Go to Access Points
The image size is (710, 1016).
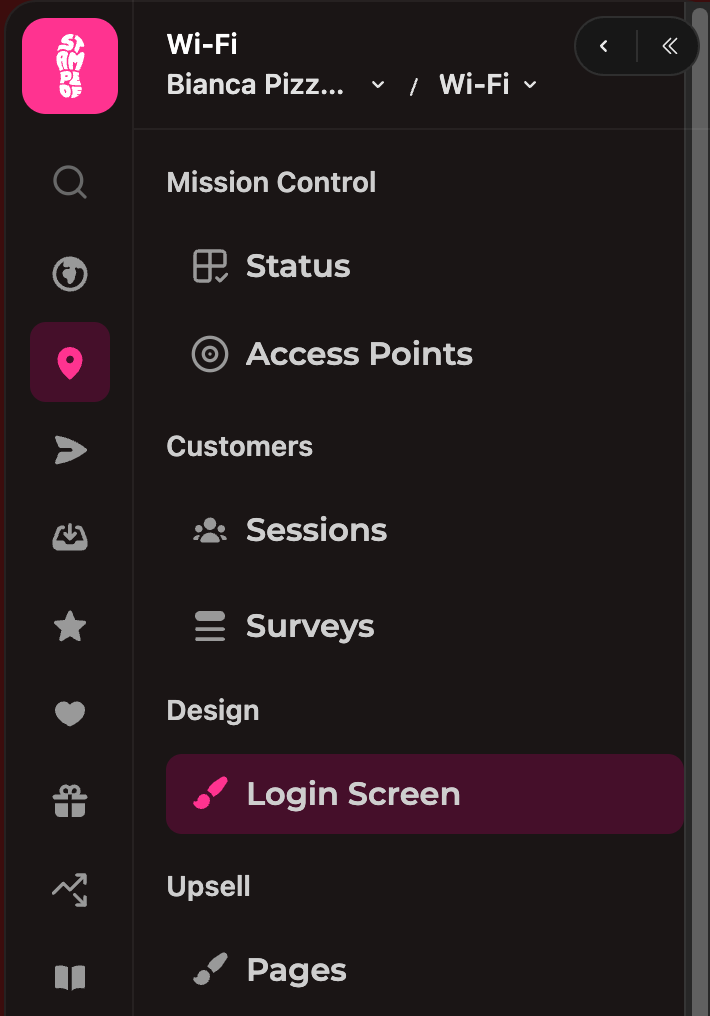pos(359,354)
